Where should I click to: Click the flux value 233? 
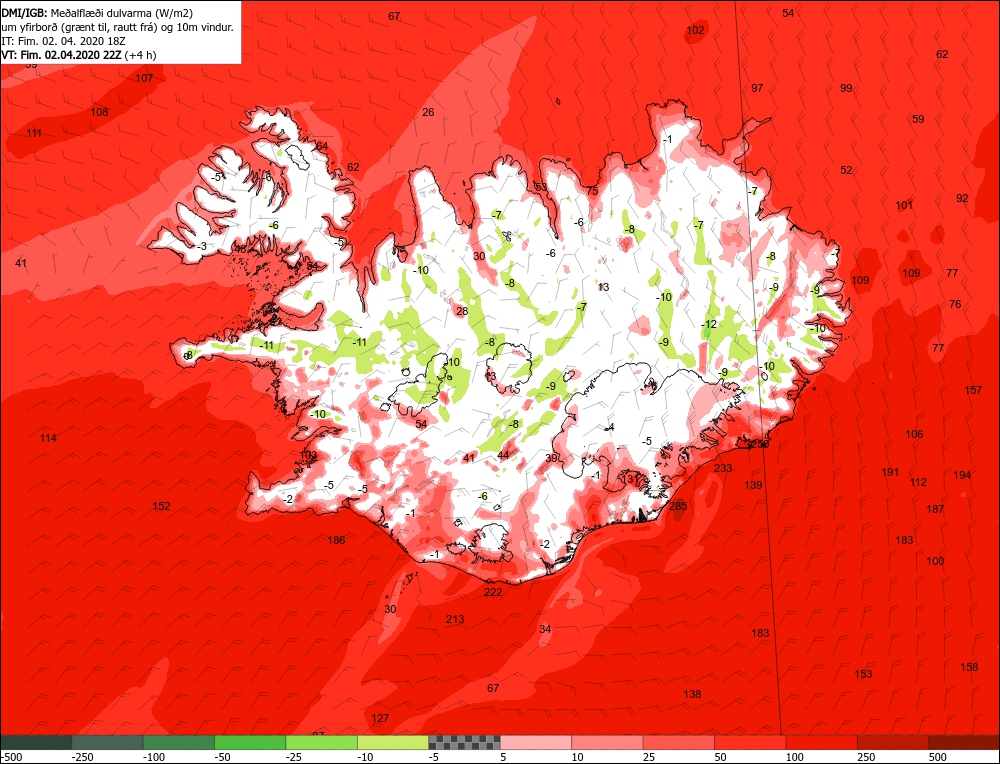coord(723,467)
